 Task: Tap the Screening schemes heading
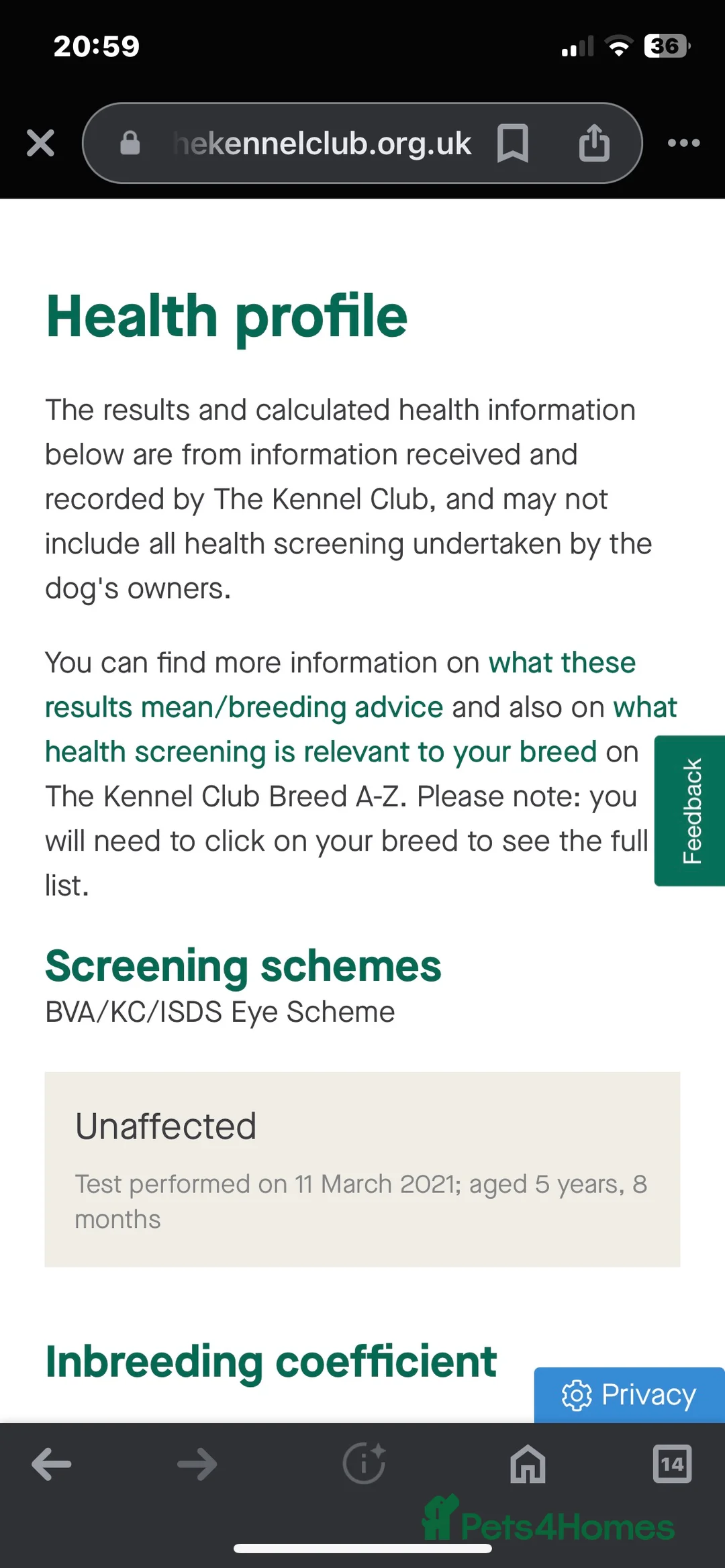243,965
